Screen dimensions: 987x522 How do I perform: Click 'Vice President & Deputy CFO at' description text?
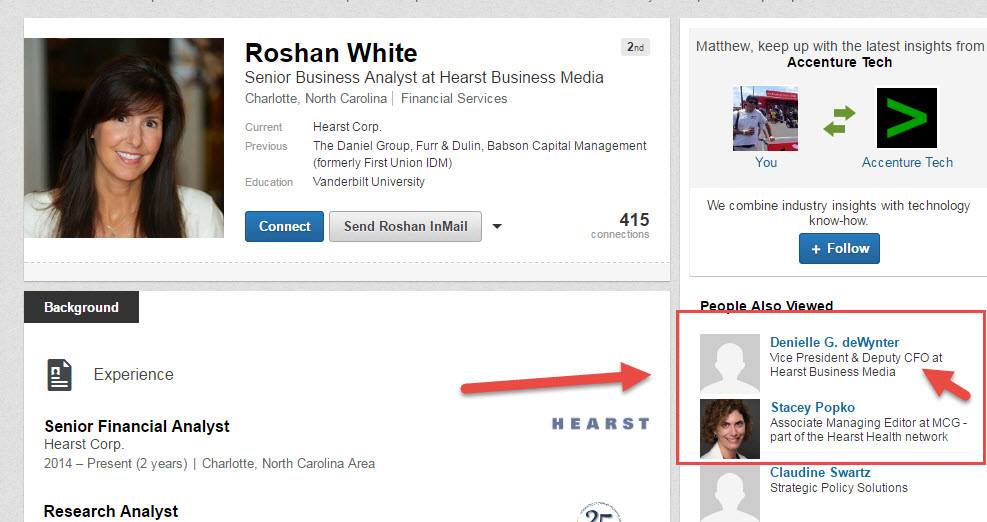[x=856, y=358]
